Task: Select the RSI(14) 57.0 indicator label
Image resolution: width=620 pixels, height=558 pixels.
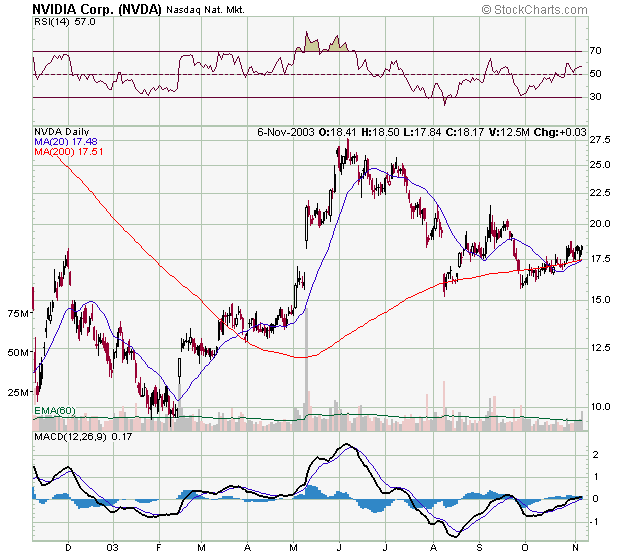Action: pyautogui.click(x=65, y=22)
